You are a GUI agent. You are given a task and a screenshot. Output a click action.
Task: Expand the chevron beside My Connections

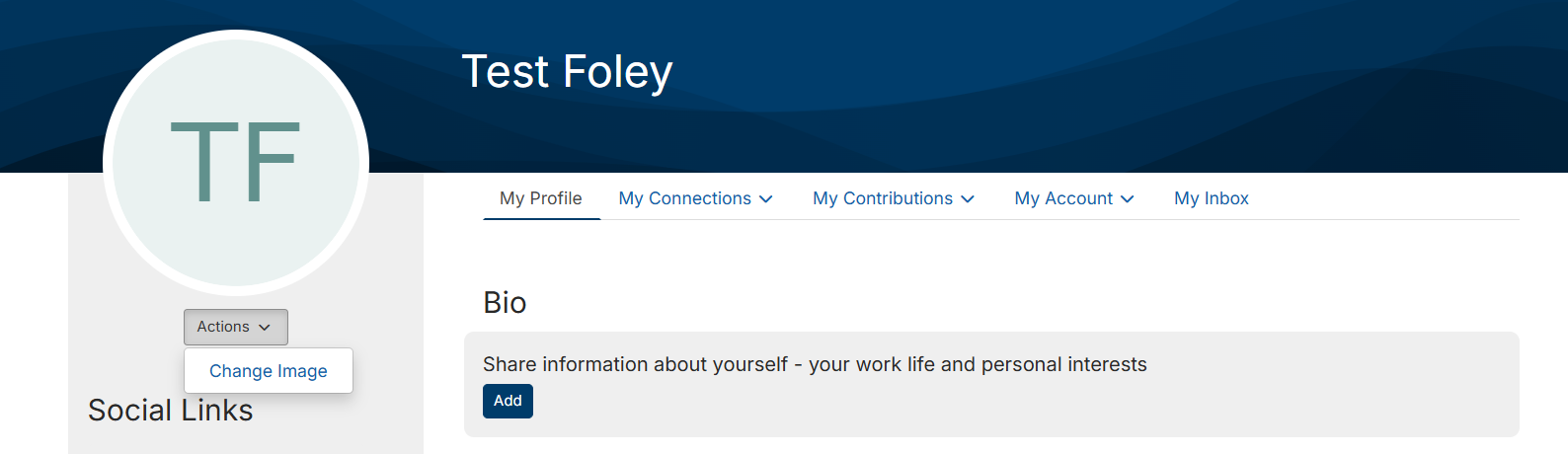[x=766, y=199]
